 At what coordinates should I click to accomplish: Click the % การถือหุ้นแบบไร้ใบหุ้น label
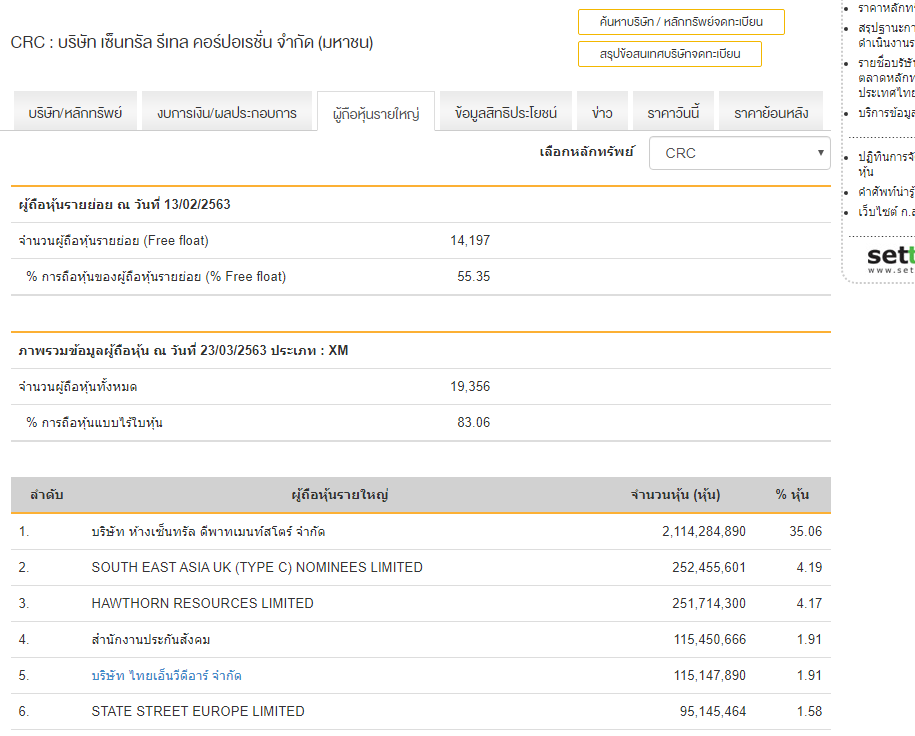pos(95,423)
